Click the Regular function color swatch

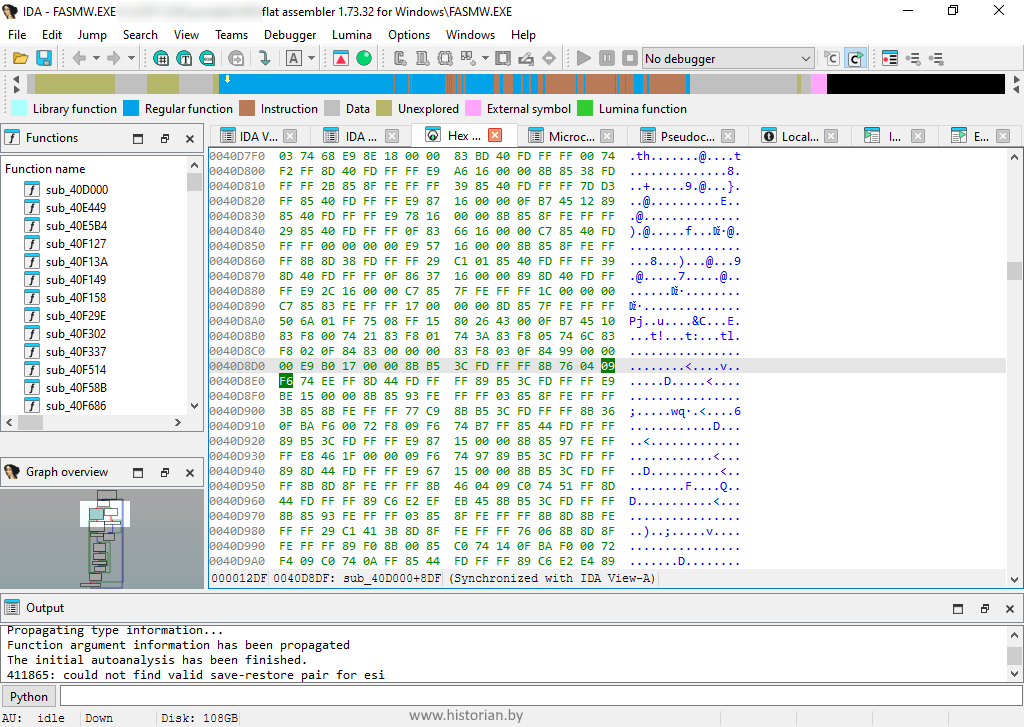click(x=131, y=108)
